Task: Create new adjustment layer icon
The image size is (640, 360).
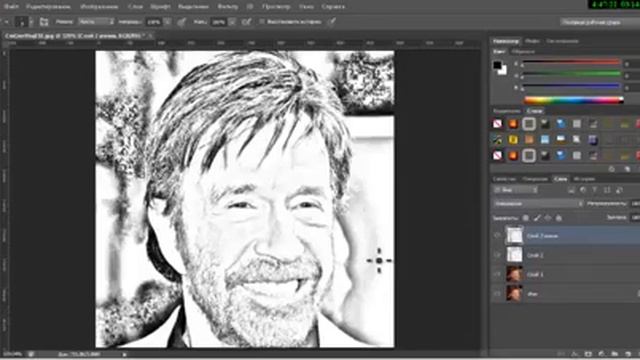Action: tap(601, 354)
